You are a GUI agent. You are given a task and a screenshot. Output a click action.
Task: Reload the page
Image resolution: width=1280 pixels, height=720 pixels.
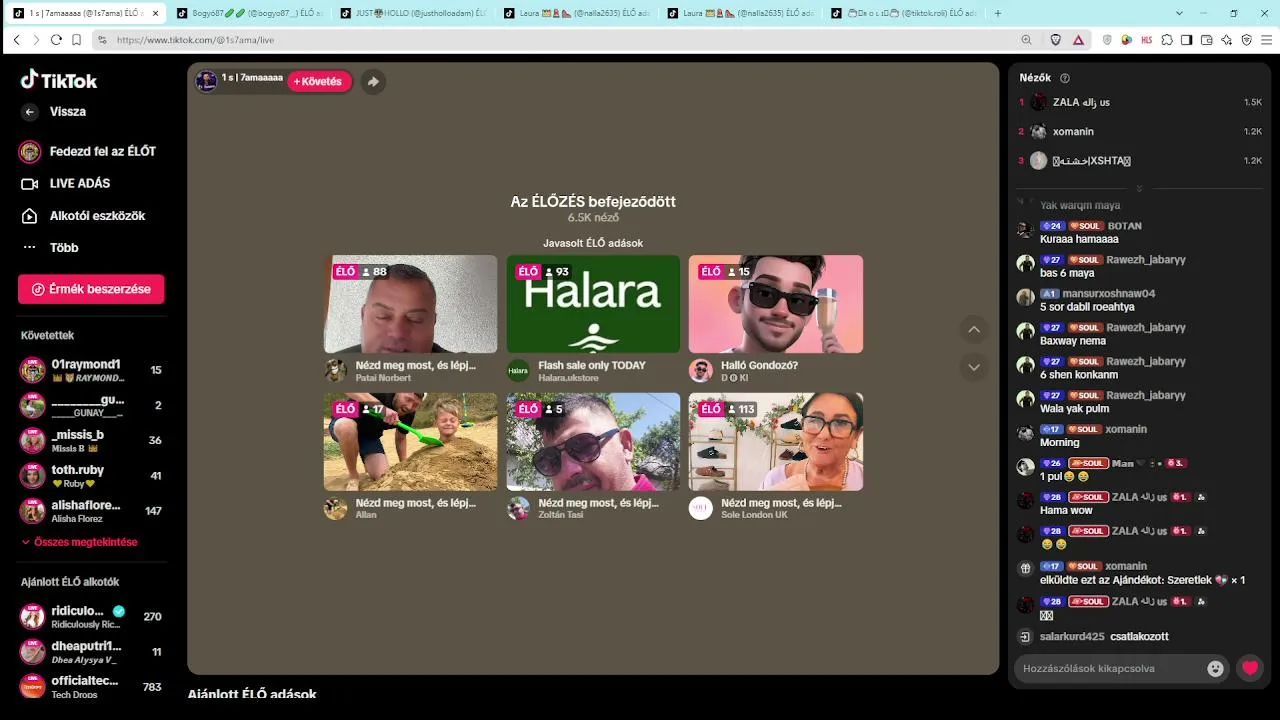[56, 40]
